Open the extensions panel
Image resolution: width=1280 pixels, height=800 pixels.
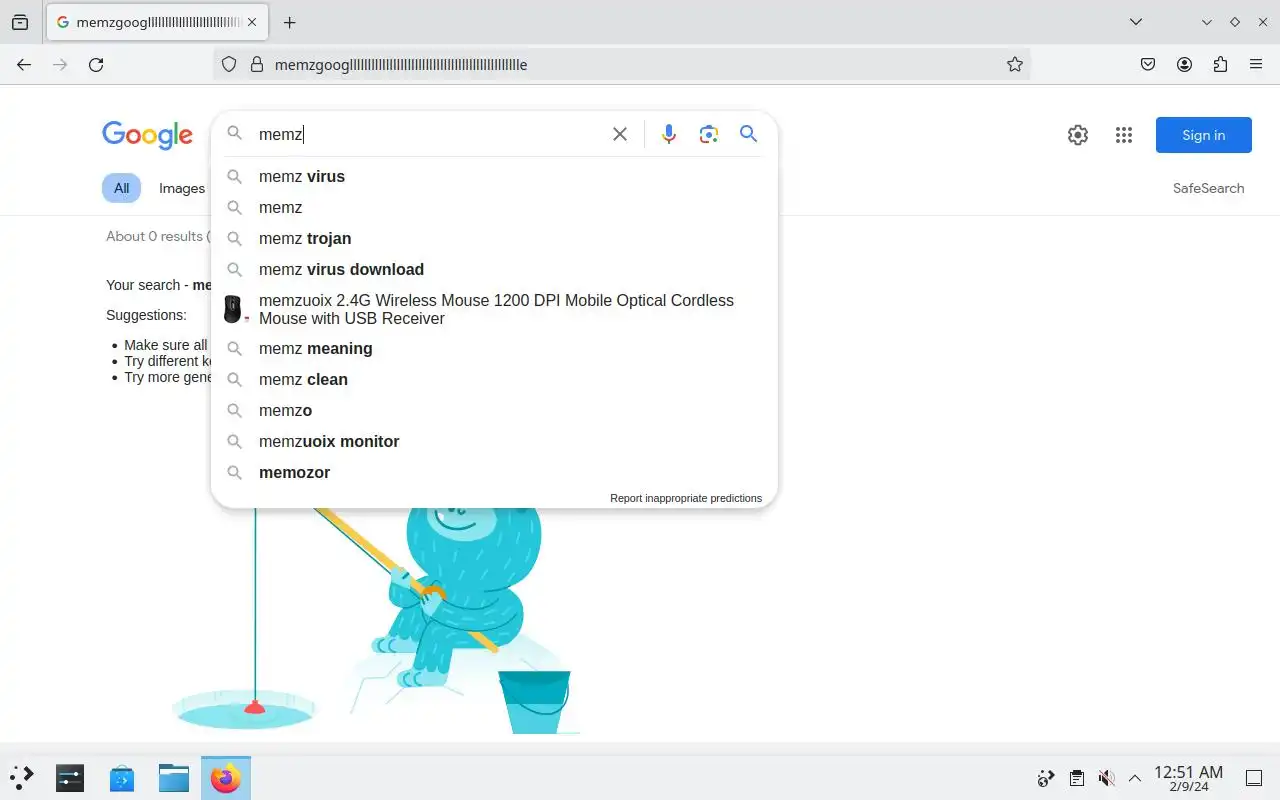(x=1220, y=64)
